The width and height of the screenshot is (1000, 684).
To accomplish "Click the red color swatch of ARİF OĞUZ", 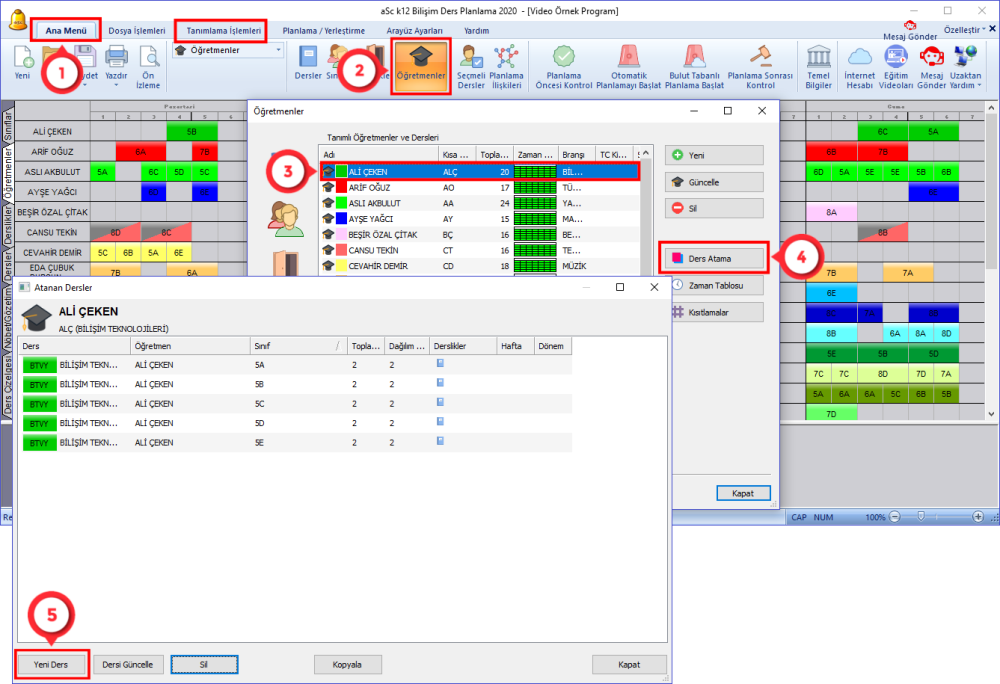I will [x=341, y=187].
